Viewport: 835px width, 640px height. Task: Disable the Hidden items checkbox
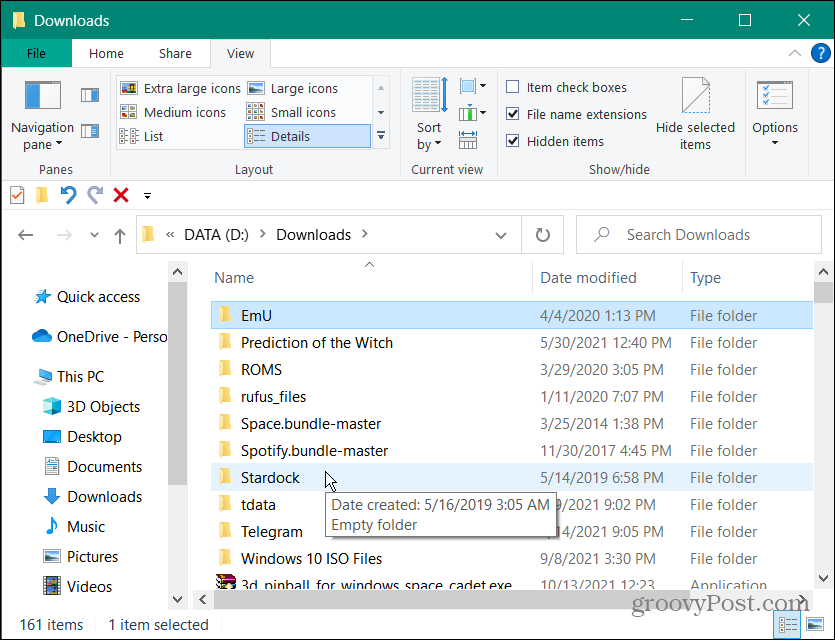pyautogui.click(x=513, y=141)
